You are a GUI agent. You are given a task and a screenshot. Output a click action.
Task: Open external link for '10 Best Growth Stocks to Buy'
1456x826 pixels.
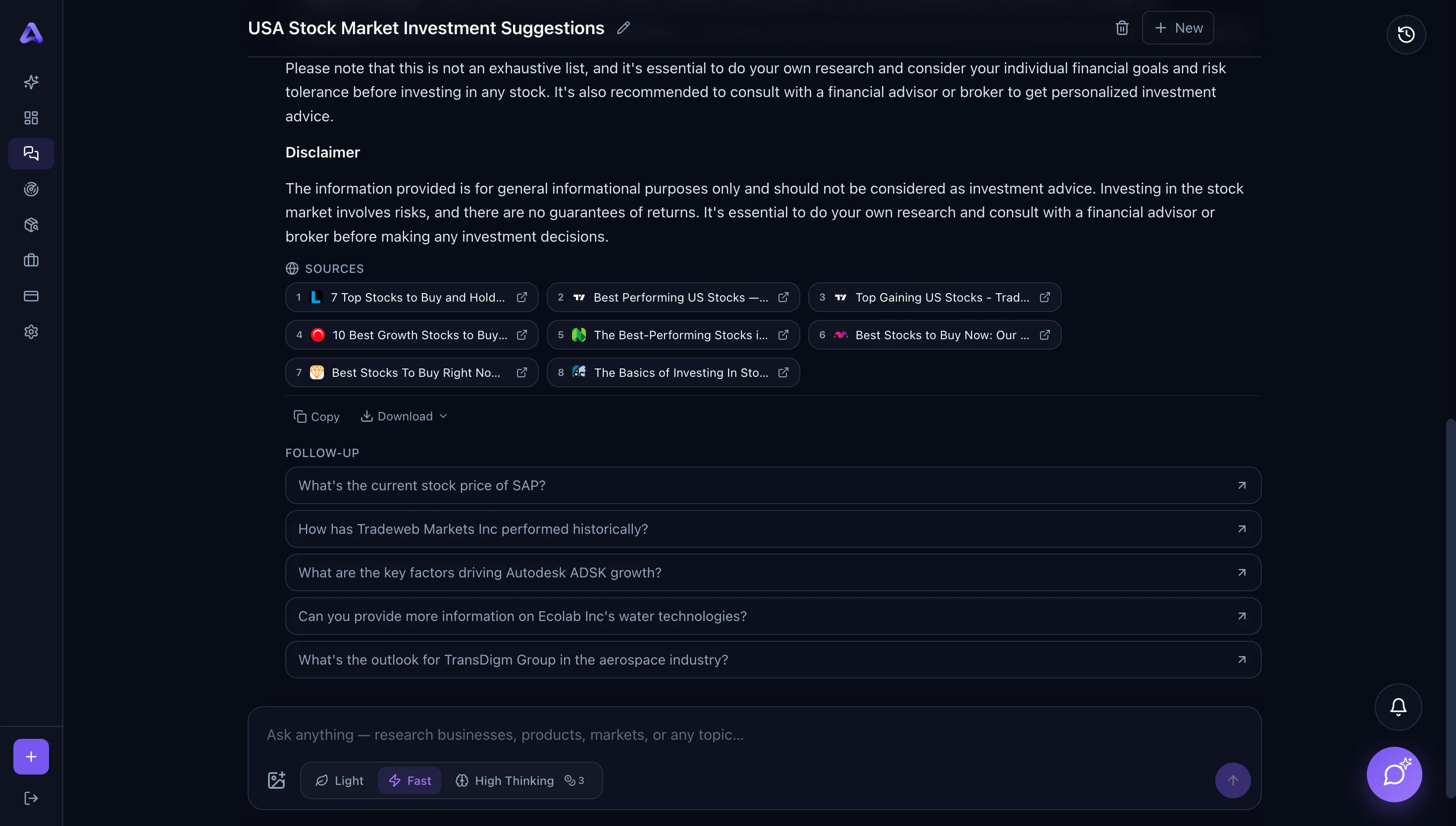[x=522, y=335]
